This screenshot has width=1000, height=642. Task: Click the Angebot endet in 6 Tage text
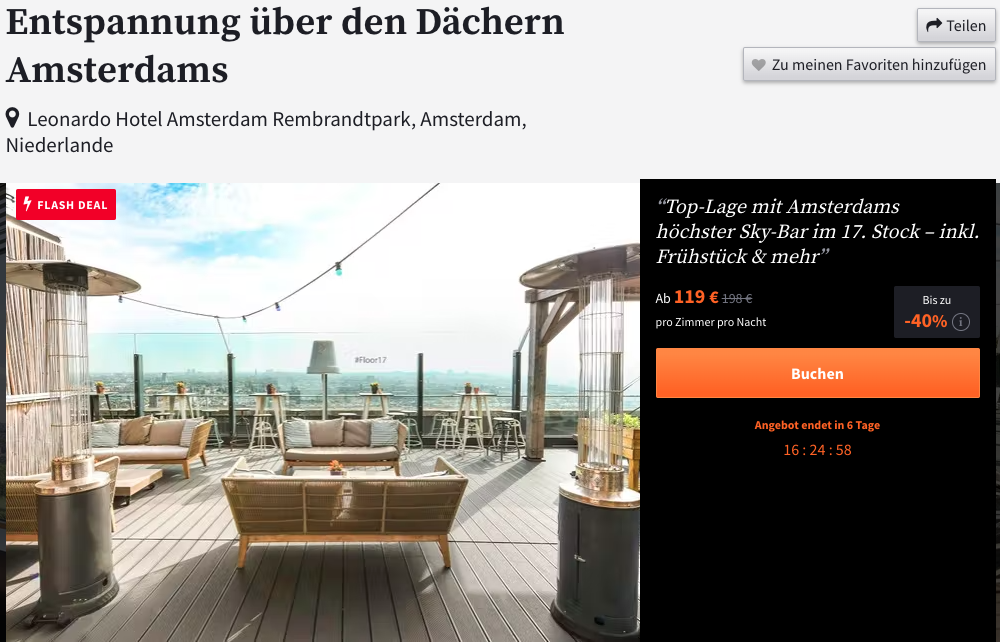click(818, 425)
